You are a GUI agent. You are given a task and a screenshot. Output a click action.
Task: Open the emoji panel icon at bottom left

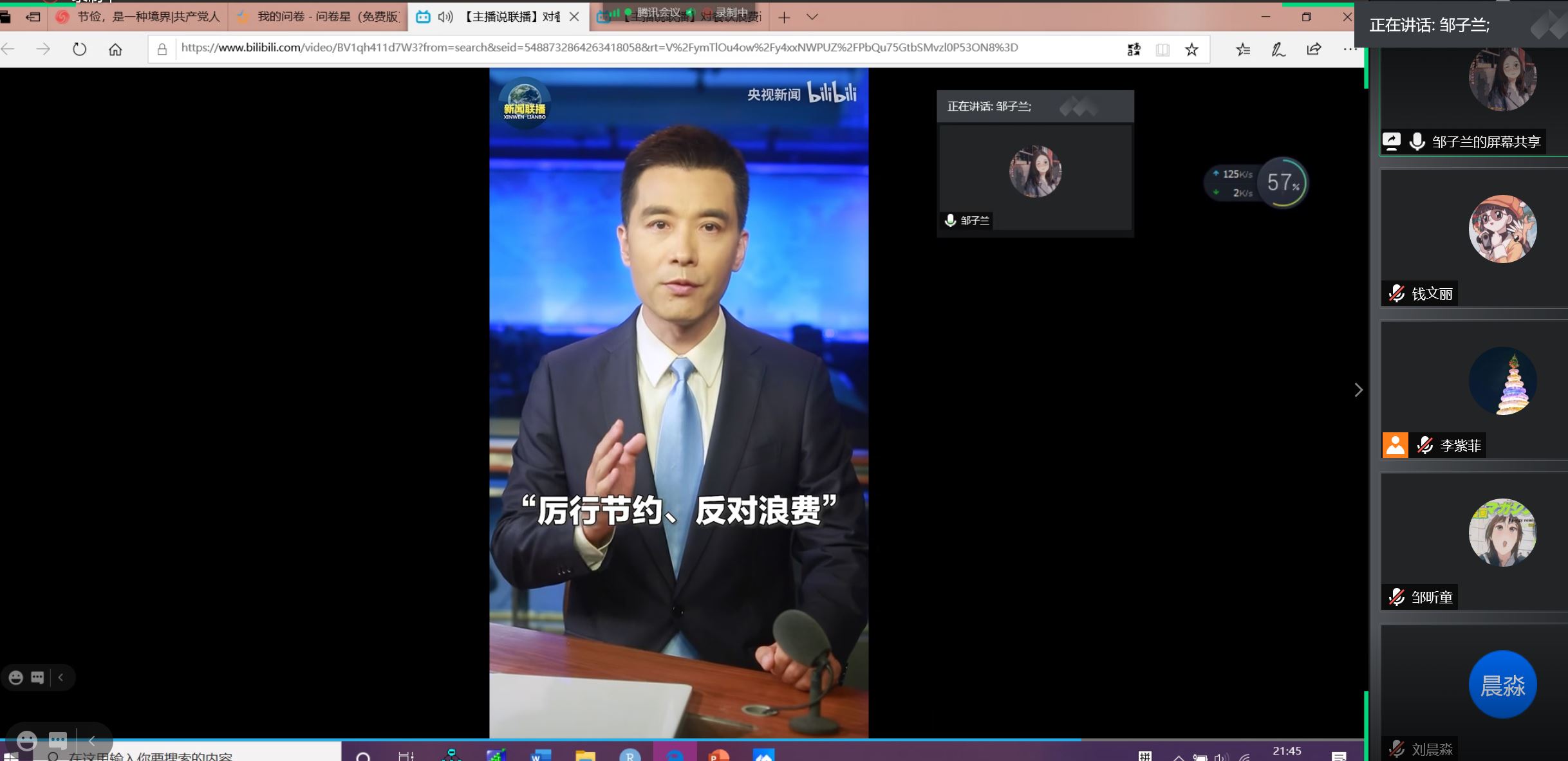(x=14, y=677)
